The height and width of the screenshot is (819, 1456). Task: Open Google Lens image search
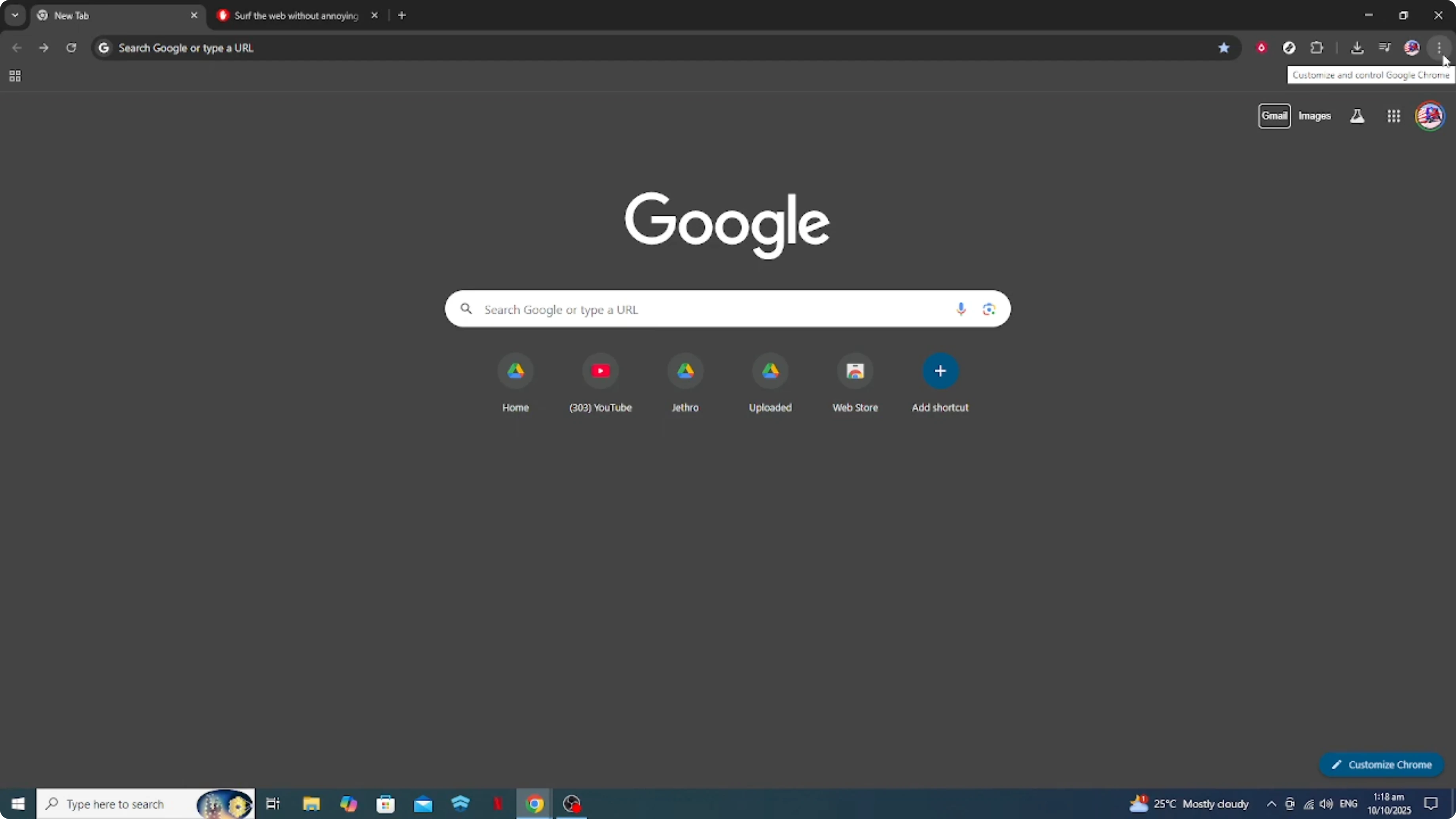989,309
